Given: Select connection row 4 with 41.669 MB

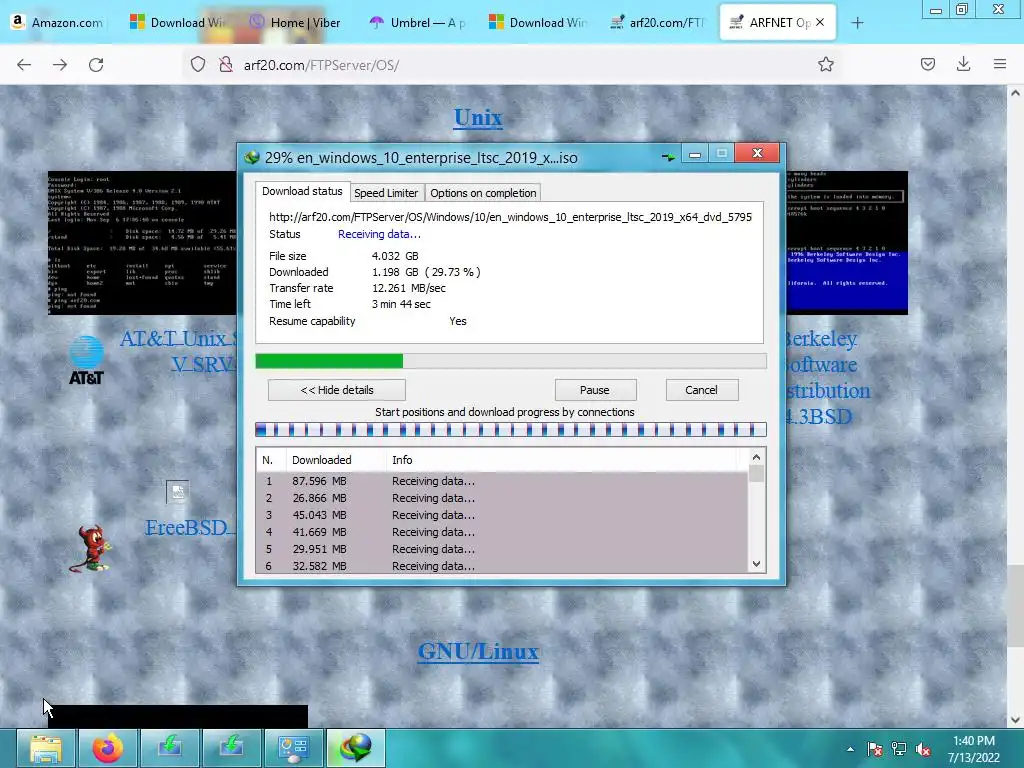Looking at the screenshot, I should (502, 532).
